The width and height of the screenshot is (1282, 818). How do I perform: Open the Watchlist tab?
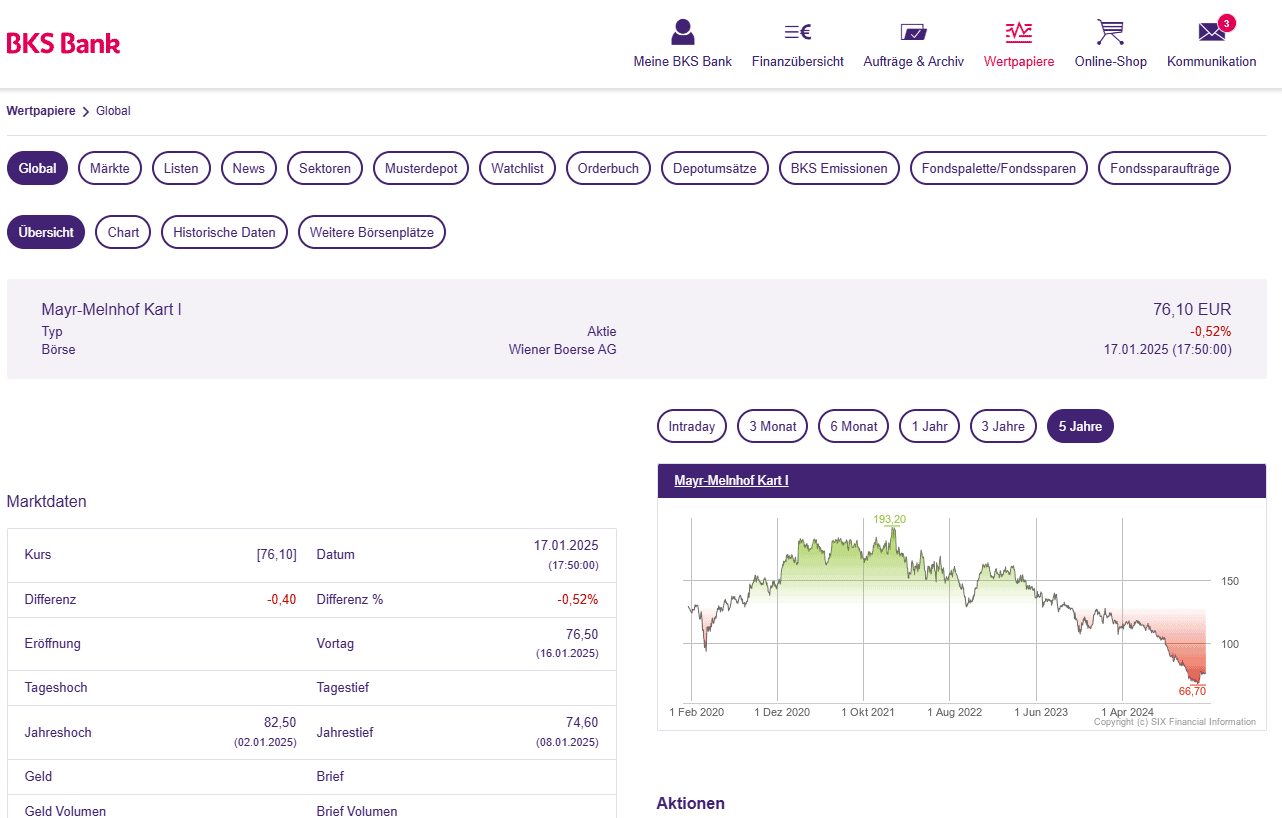[x=517, y=168]
